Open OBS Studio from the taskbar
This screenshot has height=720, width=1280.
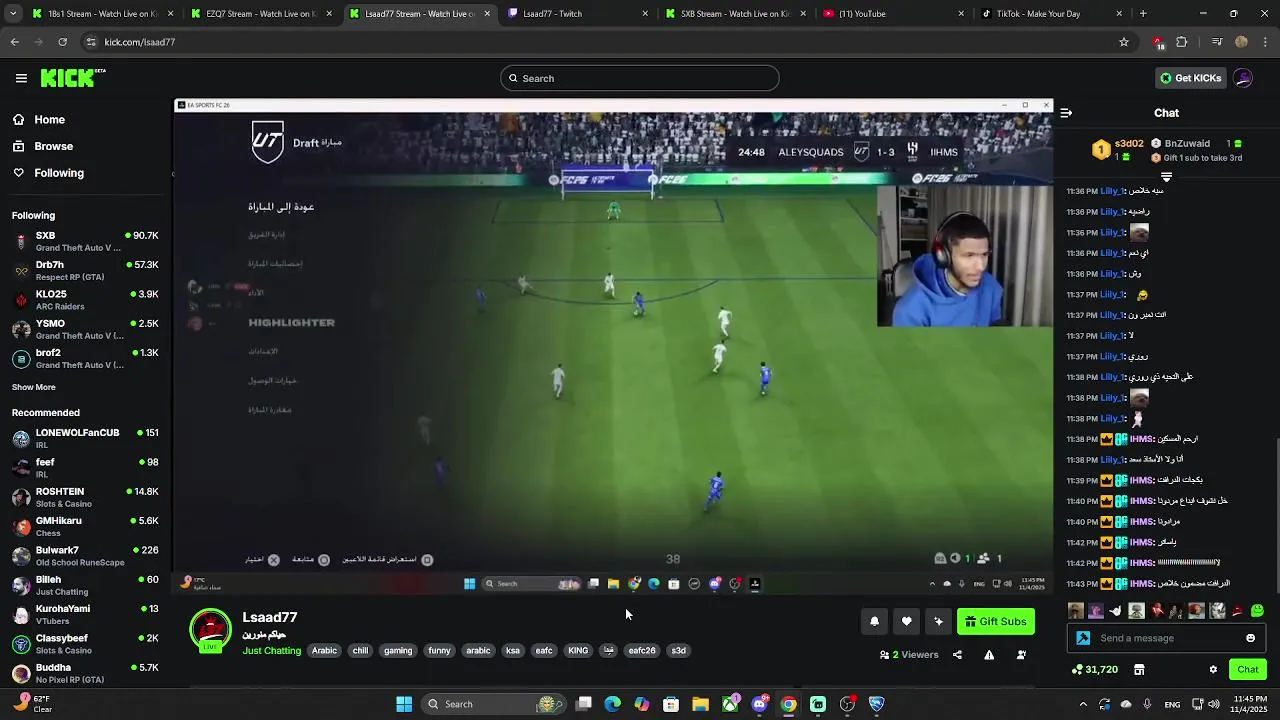[847, 704]
